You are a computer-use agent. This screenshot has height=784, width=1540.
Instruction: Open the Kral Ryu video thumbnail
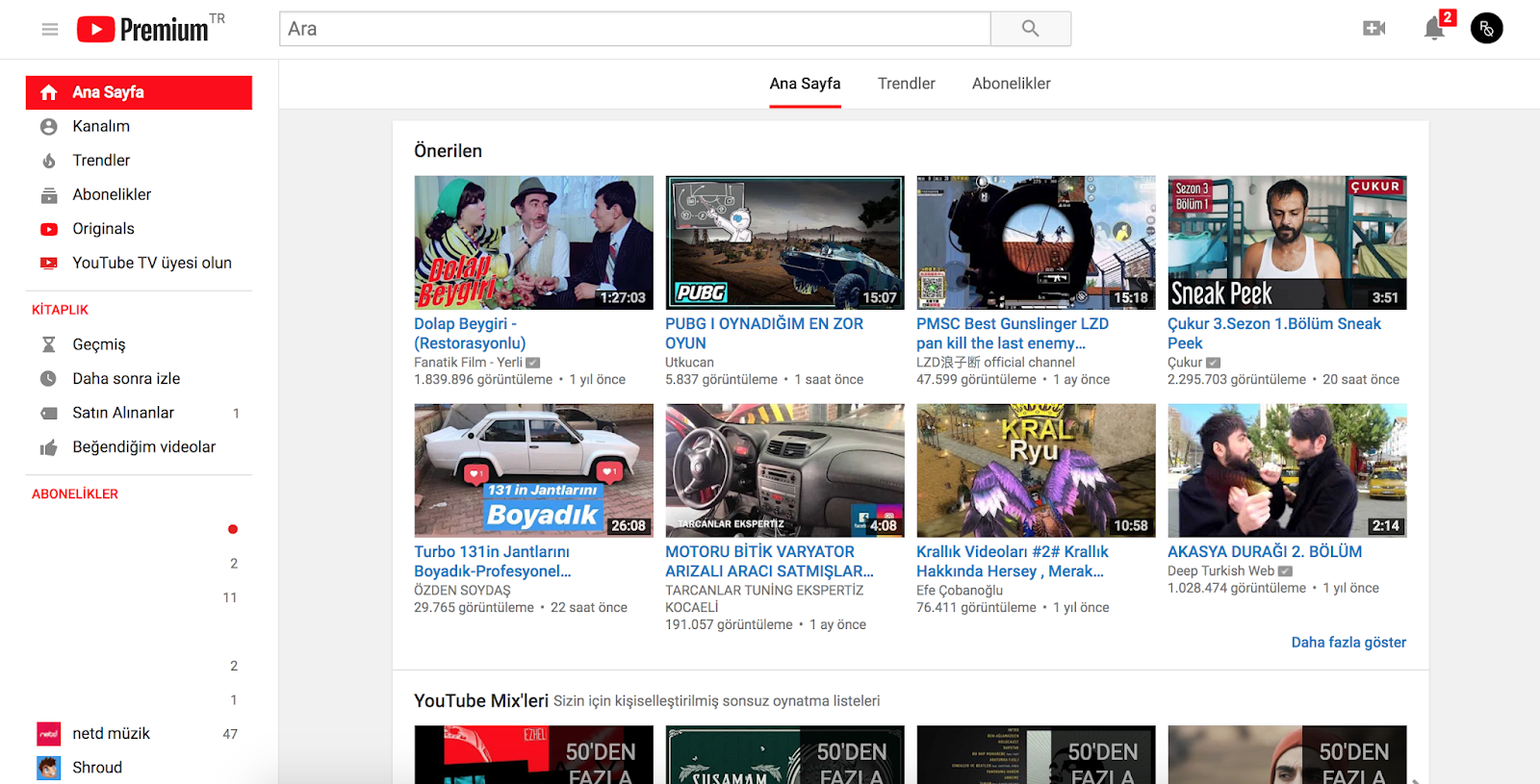coord(1036,470)
